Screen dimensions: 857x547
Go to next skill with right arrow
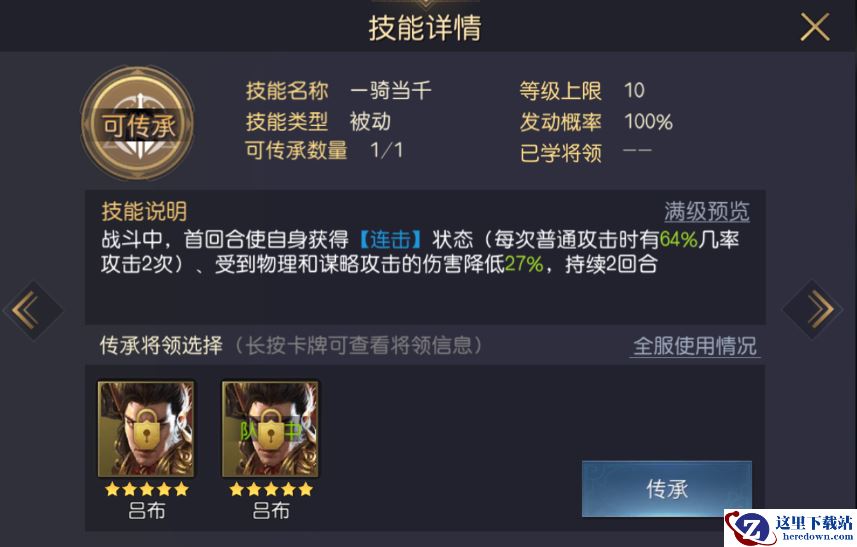click(x=813, y=310)
